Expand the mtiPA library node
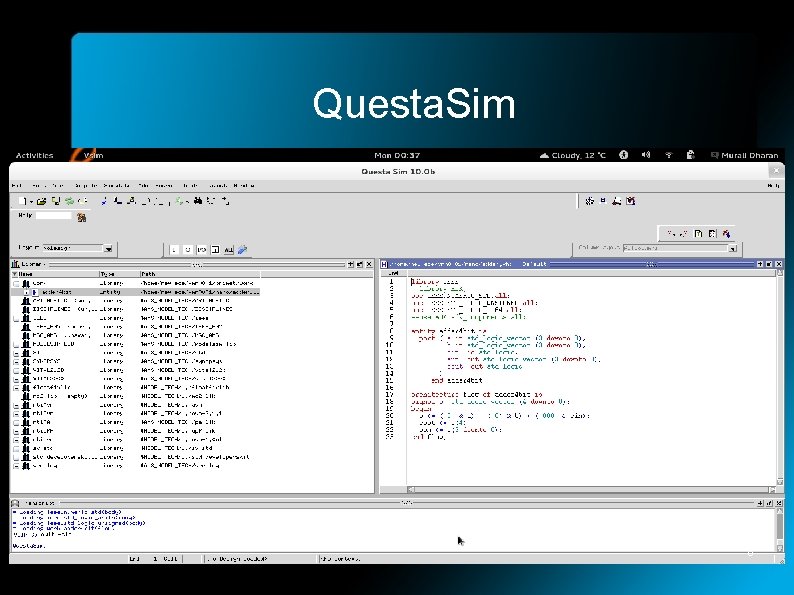Image resolution: width=794 pixels, height=595 pixels. (16, 422)
